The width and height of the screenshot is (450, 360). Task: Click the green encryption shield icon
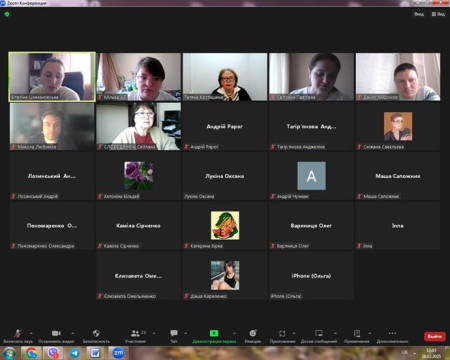[7, 14]
